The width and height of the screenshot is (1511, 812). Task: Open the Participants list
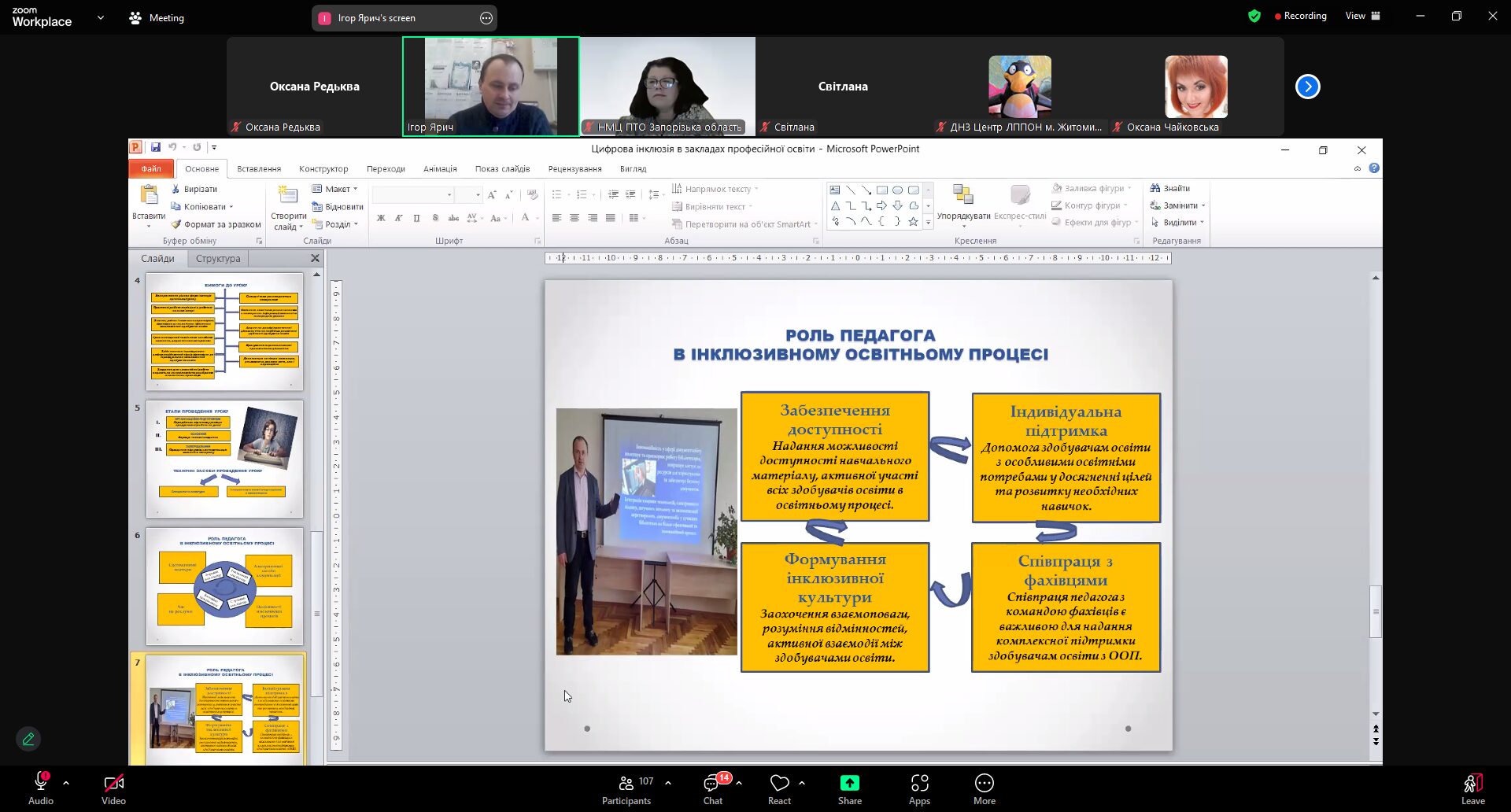[626, 789]
